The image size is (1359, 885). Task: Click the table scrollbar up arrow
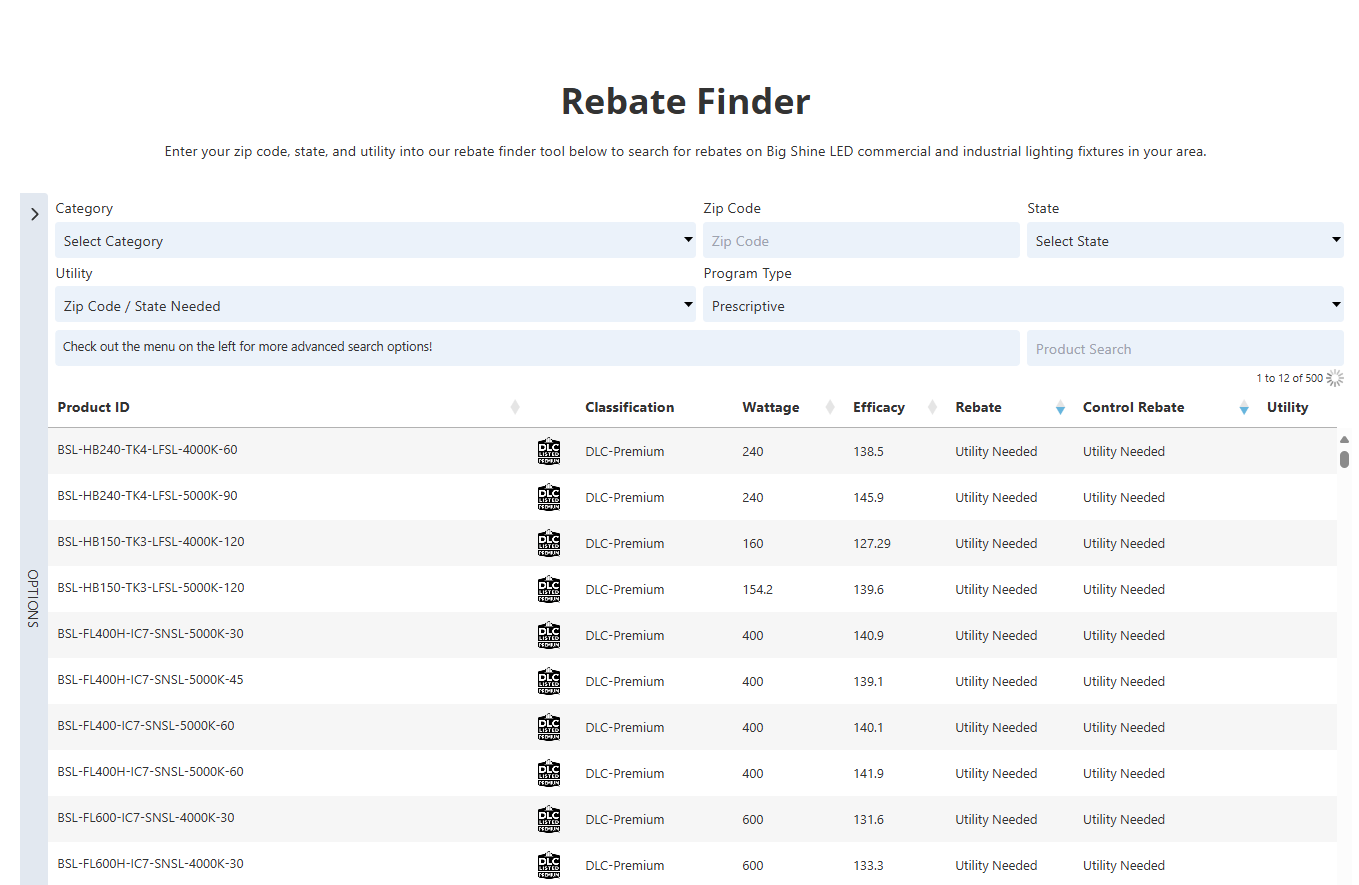click(1344, 440)
